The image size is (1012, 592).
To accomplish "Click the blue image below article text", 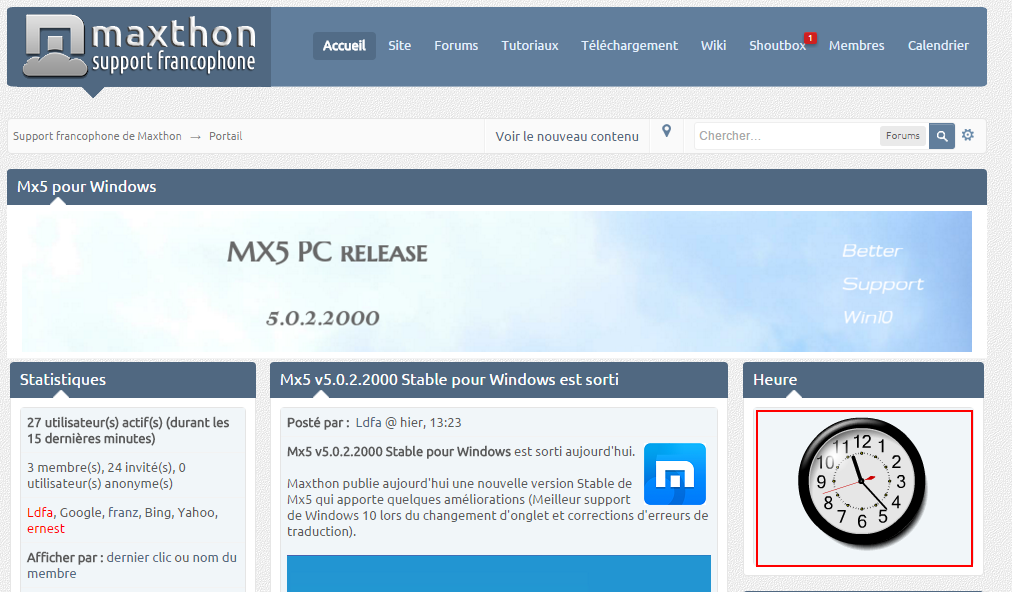I will [499, 573].
